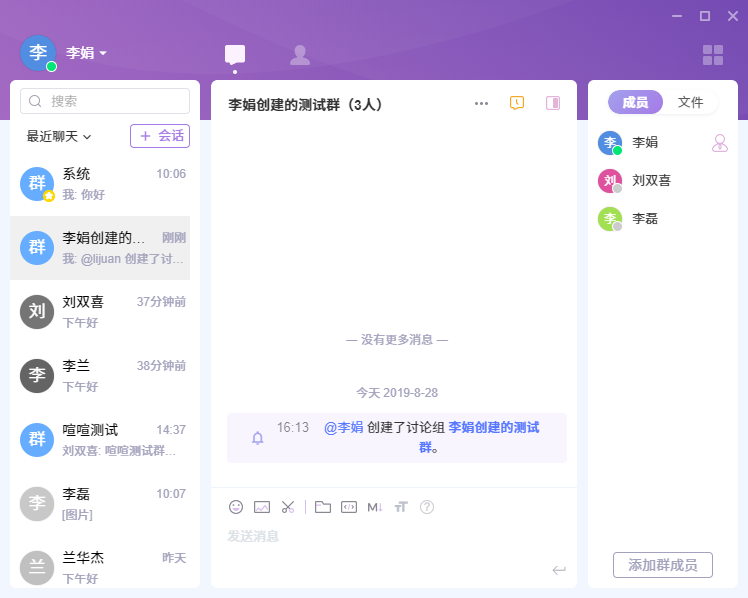Click the font size icon
The height and width of the screenshot is (598, 748).
coord(401,507)
